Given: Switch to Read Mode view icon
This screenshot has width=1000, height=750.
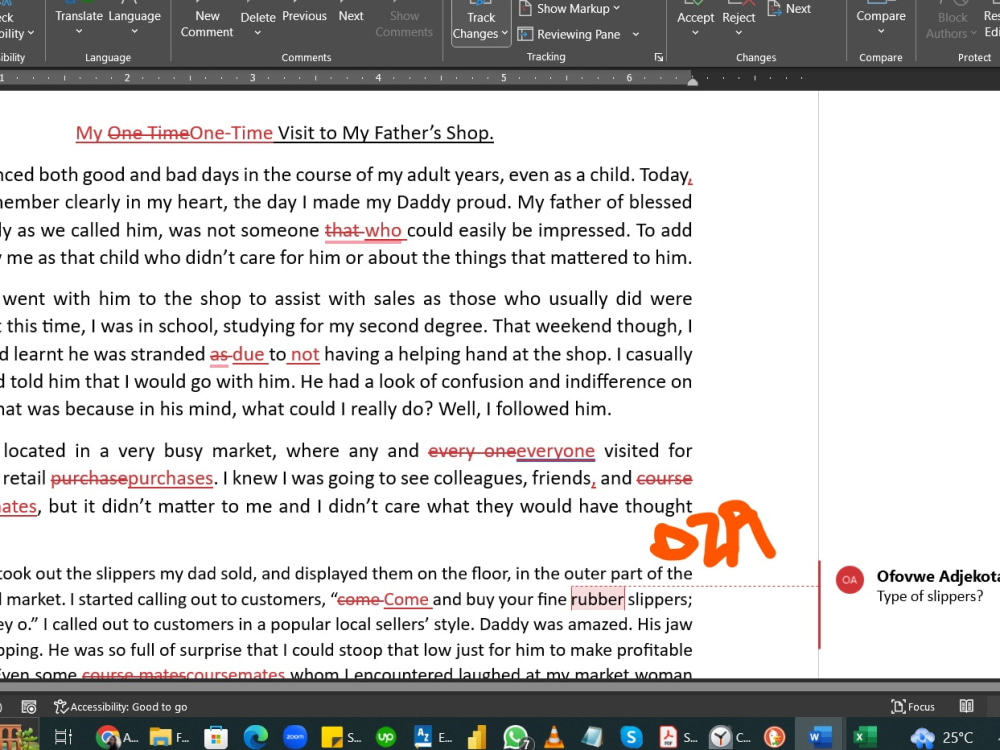Looking at the screenshot, I should [966, 706].
